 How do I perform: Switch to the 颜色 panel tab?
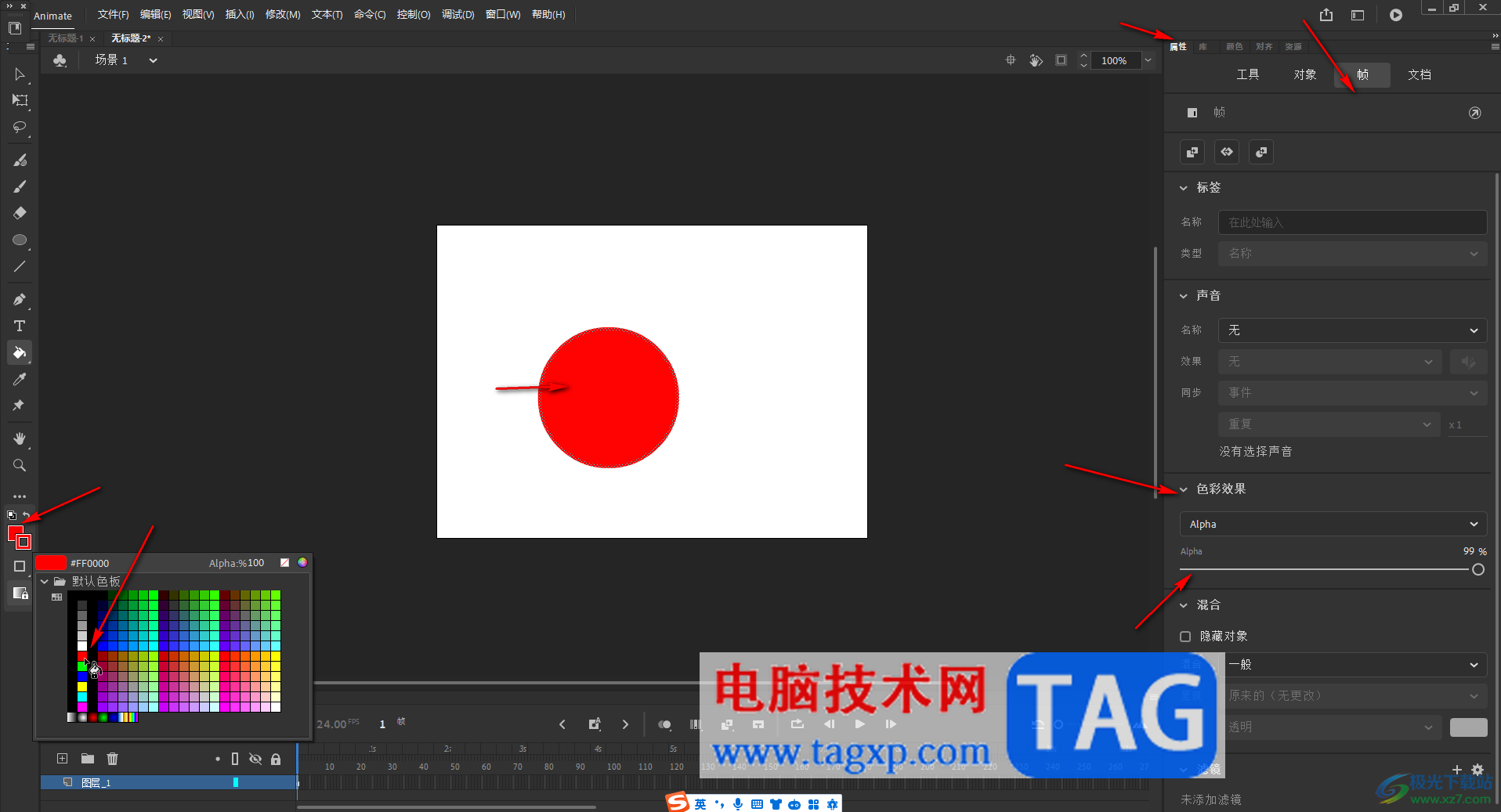tap(1234, 47)
